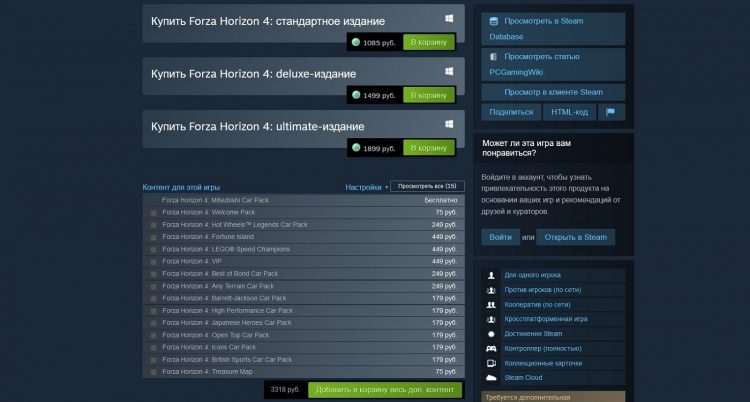Tick the Welcome Pack checkbox
This screenshot has height=402, width=750.
pyautogui.click(x=153, y=213)
